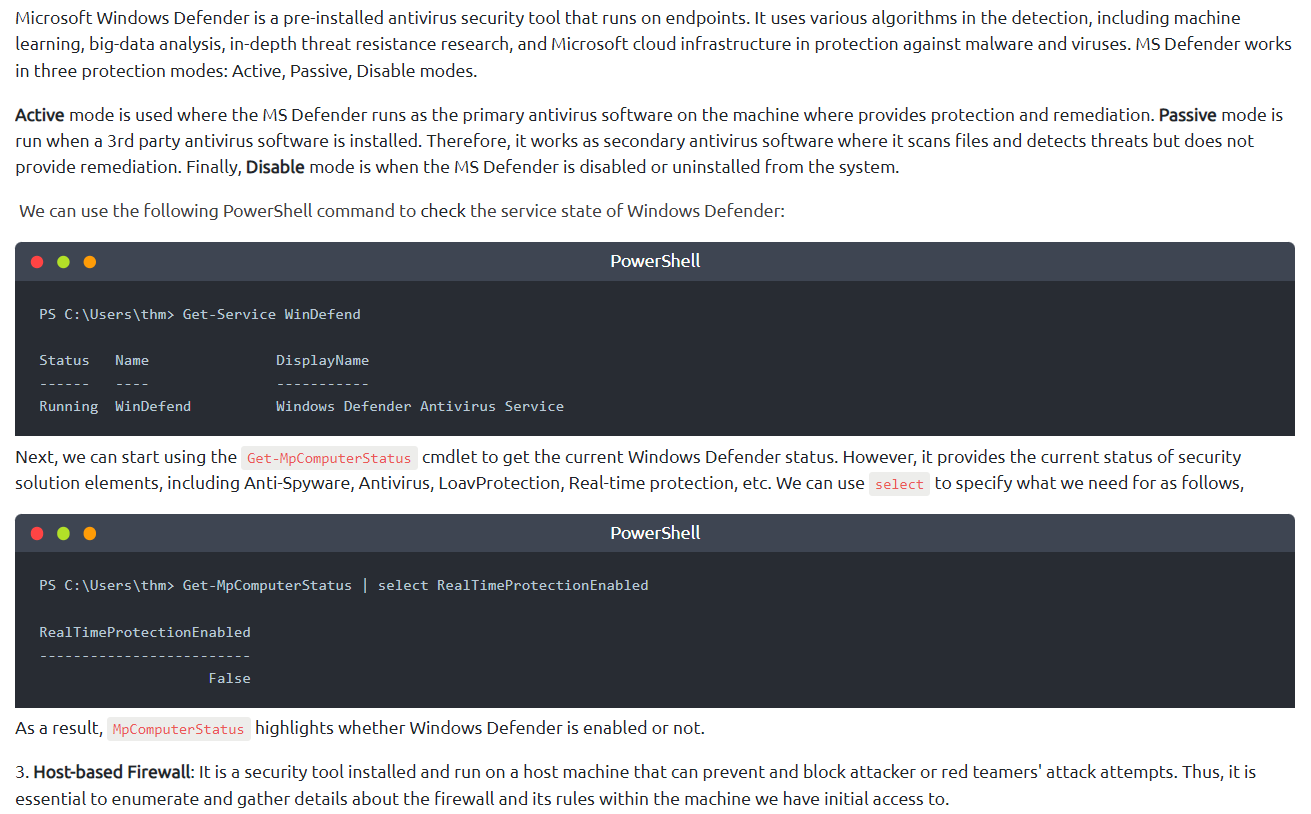The image size is (1311, 814).
Task: Click the green dot in the second PowerShell window
Action: (63, 534)
